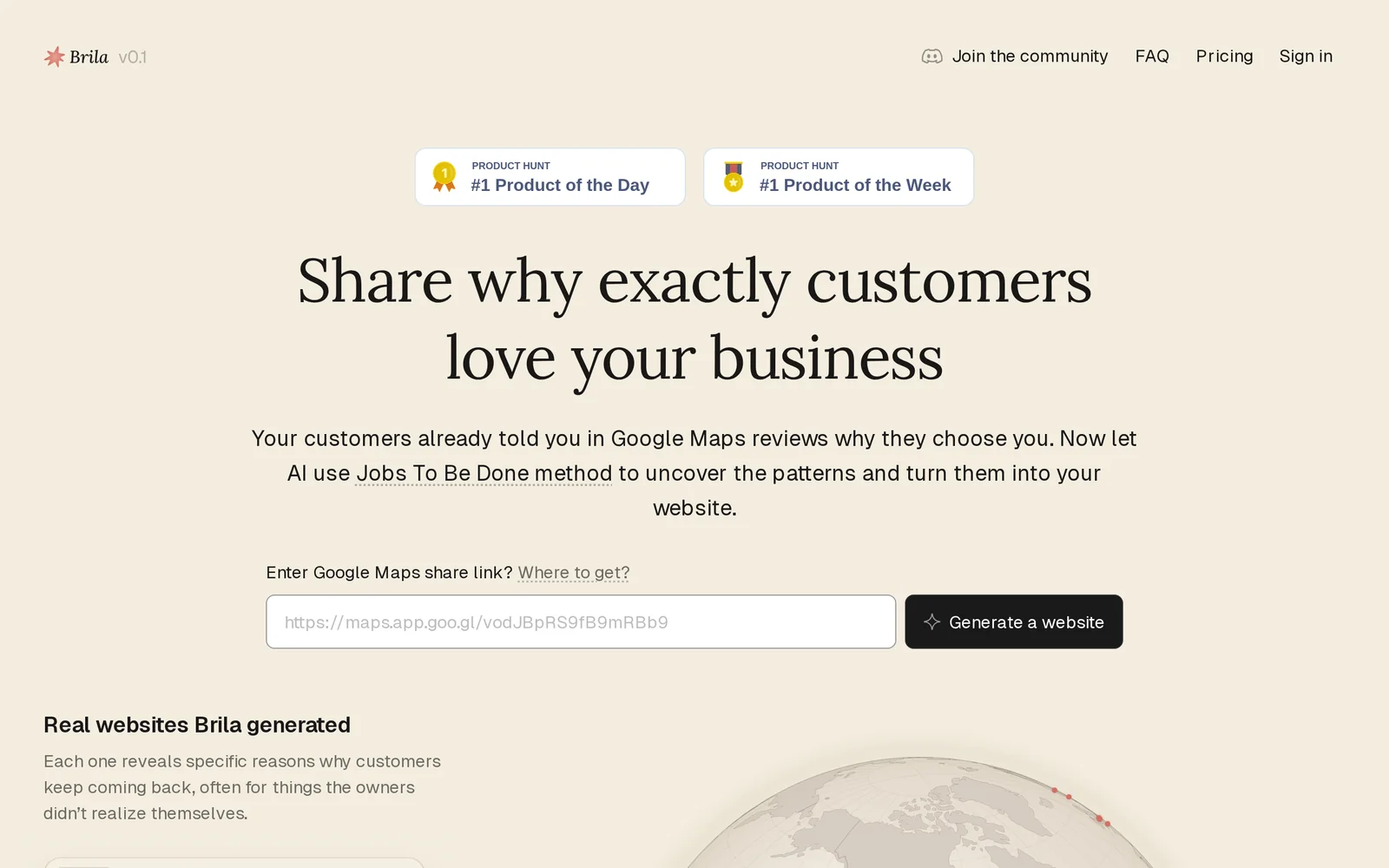1389x868 pixels.
Task: Click the gold #1 medal icon
Action: (444, 176)
